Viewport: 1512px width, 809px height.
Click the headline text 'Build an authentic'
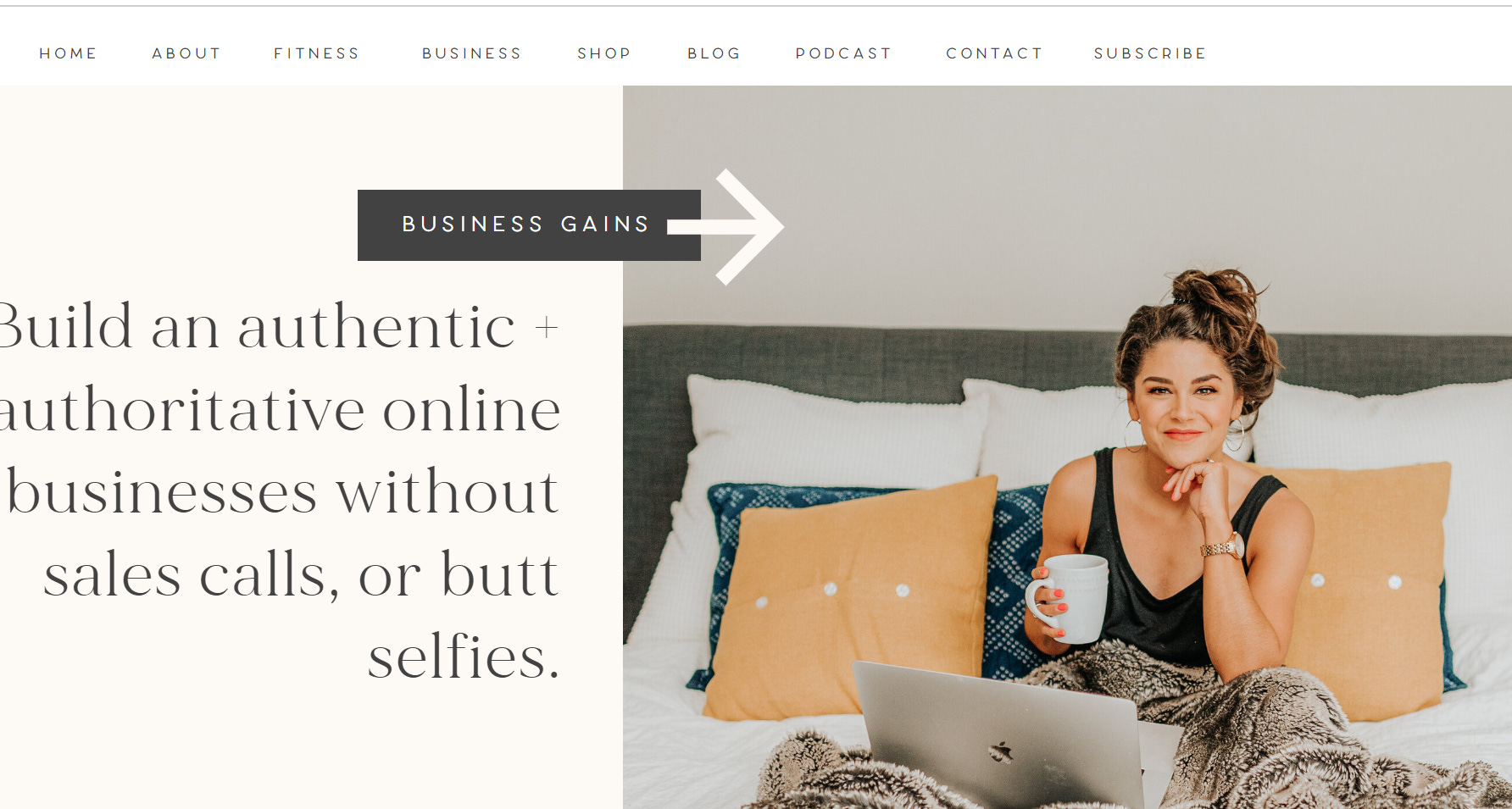[x=257, y=327]
